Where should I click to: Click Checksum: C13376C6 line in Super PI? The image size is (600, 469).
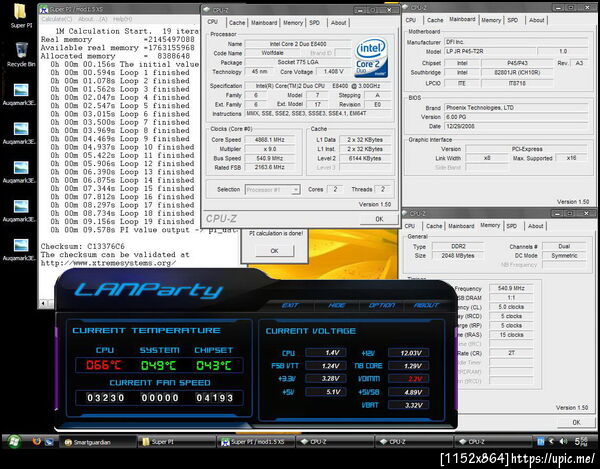pos(83,246)
